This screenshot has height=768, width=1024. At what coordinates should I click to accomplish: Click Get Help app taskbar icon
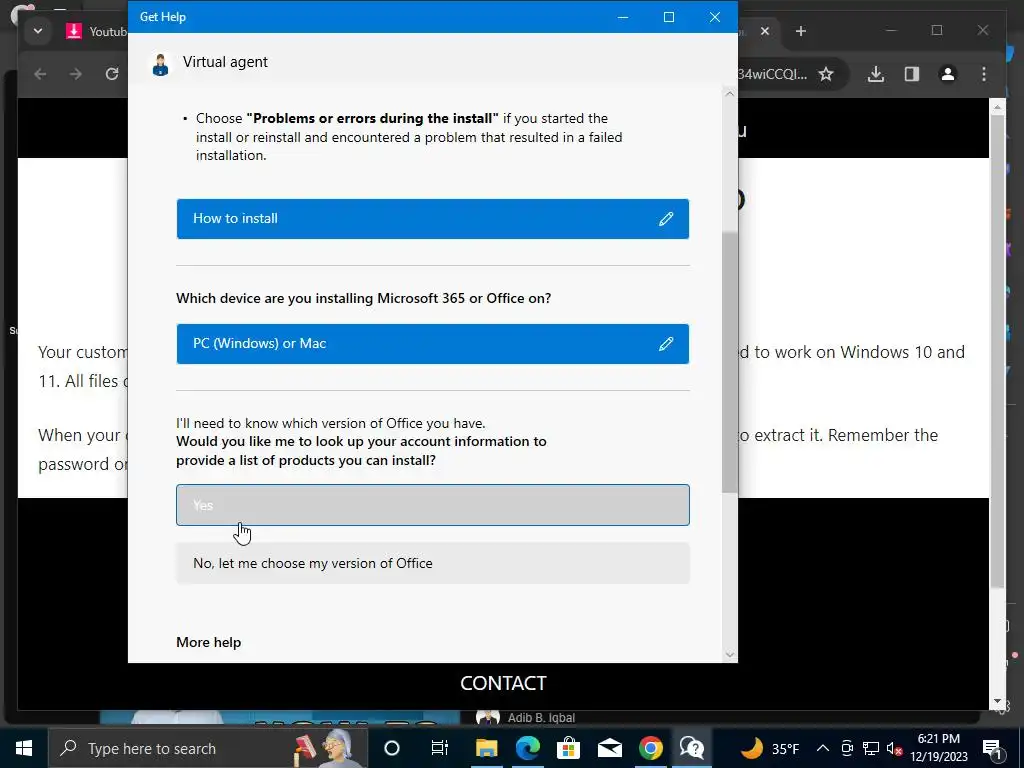pyautogui.click(x=692, y=748)
